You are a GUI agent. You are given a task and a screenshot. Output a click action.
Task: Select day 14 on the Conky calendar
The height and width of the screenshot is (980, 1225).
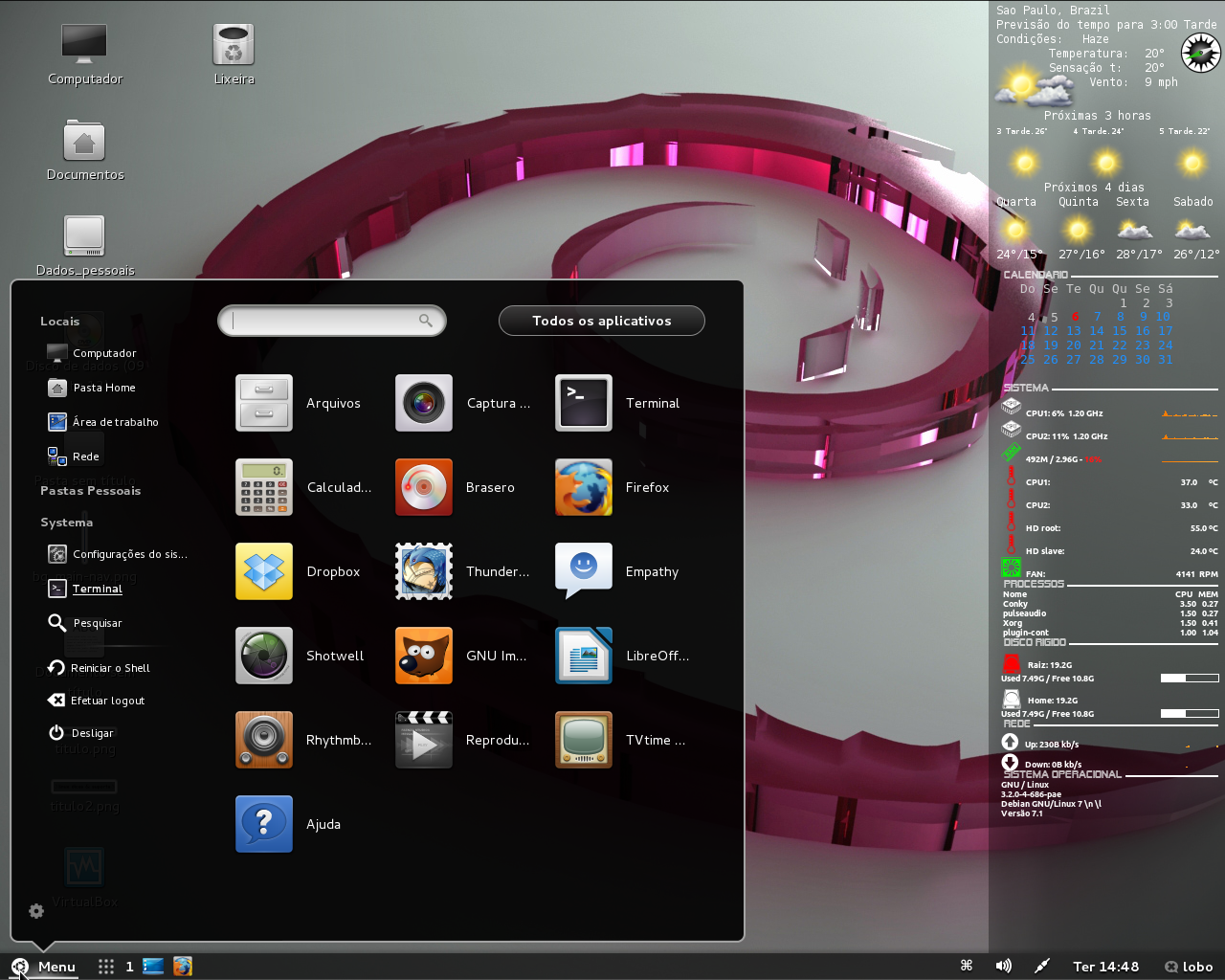[1097, 330]
